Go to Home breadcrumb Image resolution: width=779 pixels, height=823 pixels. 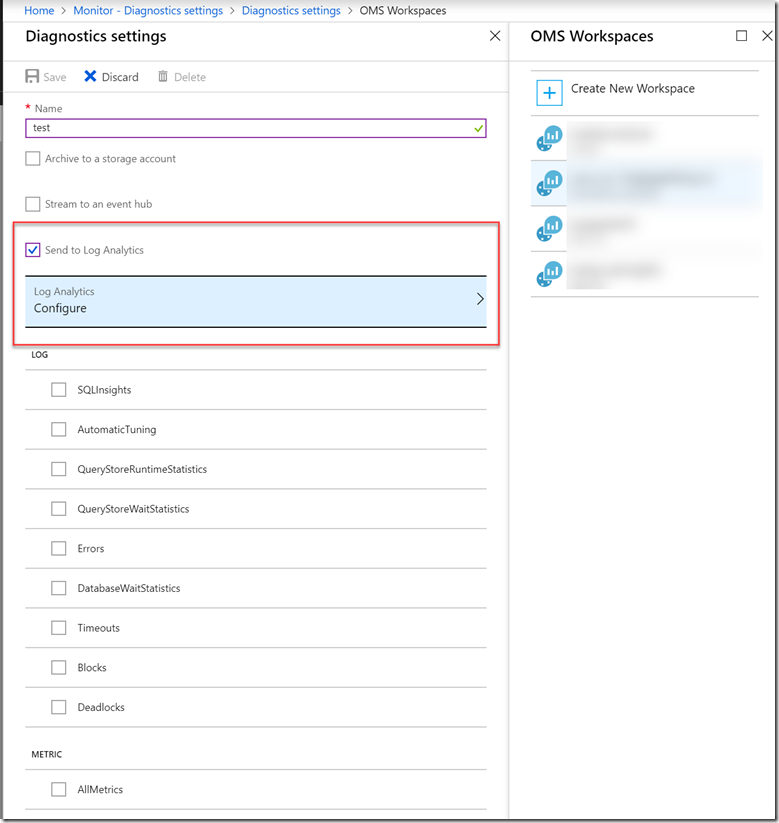[39, 10]
